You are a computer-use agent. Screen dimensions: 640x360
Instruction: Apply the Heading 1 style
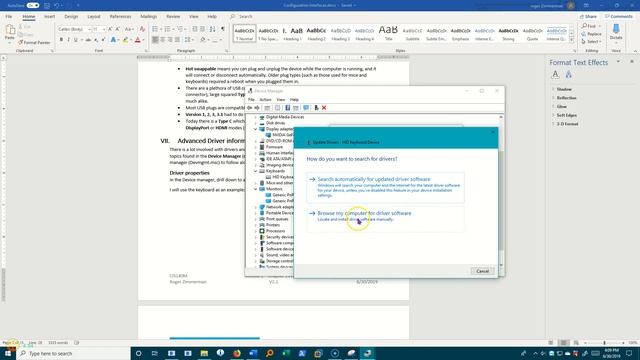[292, 33]
